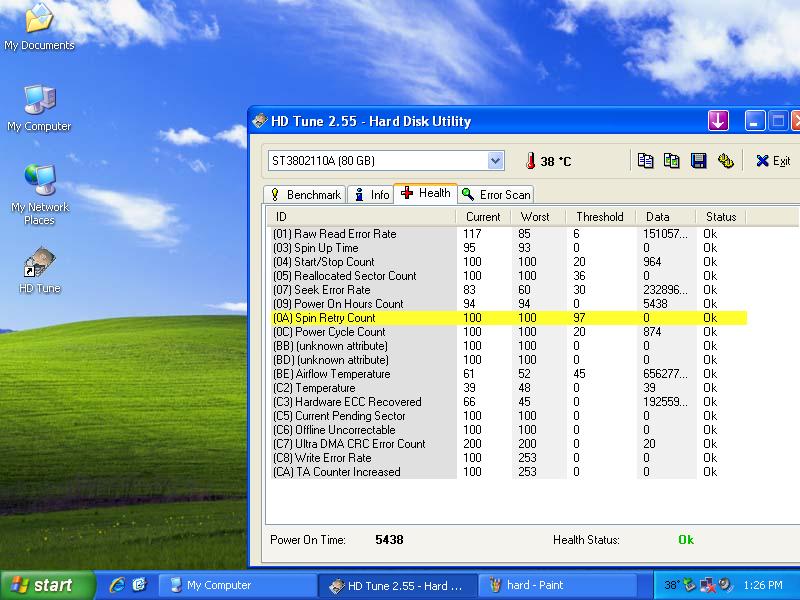Open HD Tune options icon
This screenshot has height=600, width=800.
725,161
